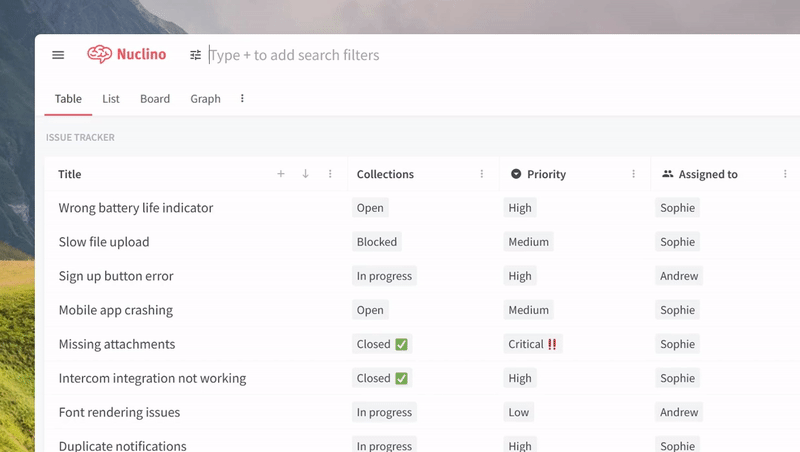Open Collections column options menu

tap(482, 174)
